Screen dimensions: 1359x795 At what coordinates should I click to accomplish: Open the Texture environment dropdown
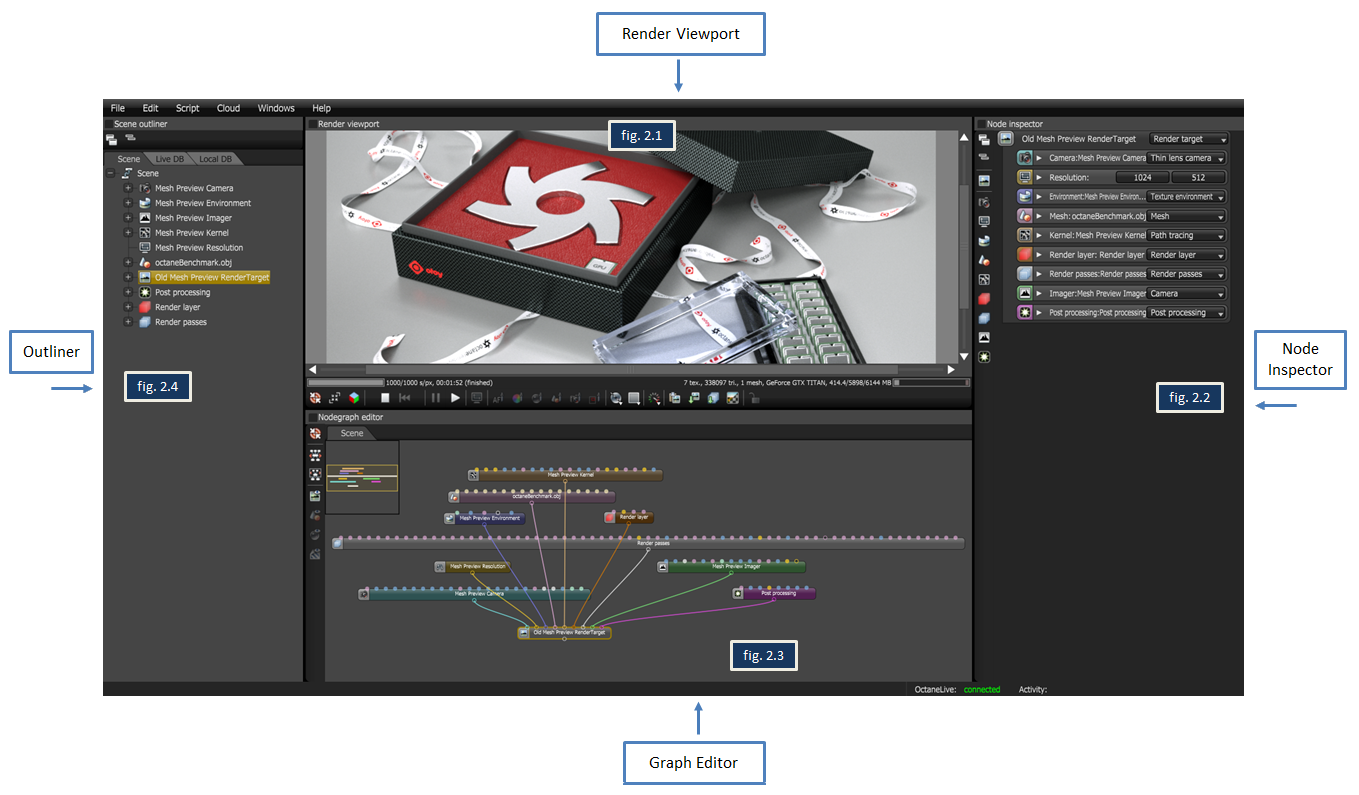[1187, 197]
